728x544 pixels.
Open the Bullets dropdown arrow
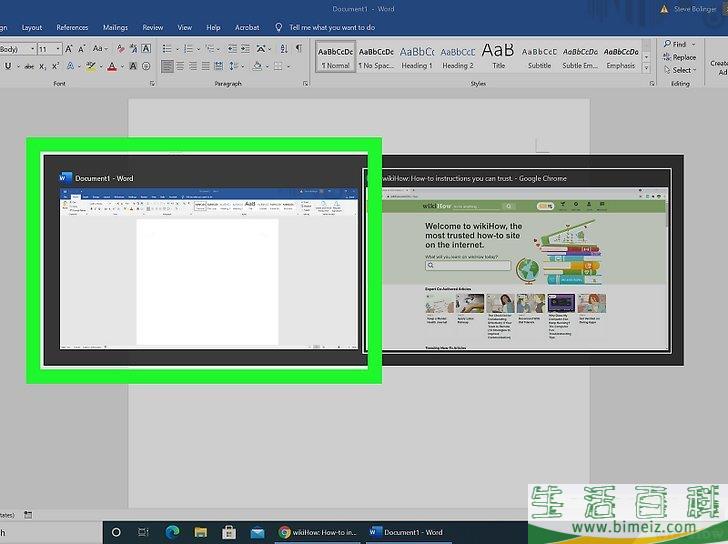point(177,49)
